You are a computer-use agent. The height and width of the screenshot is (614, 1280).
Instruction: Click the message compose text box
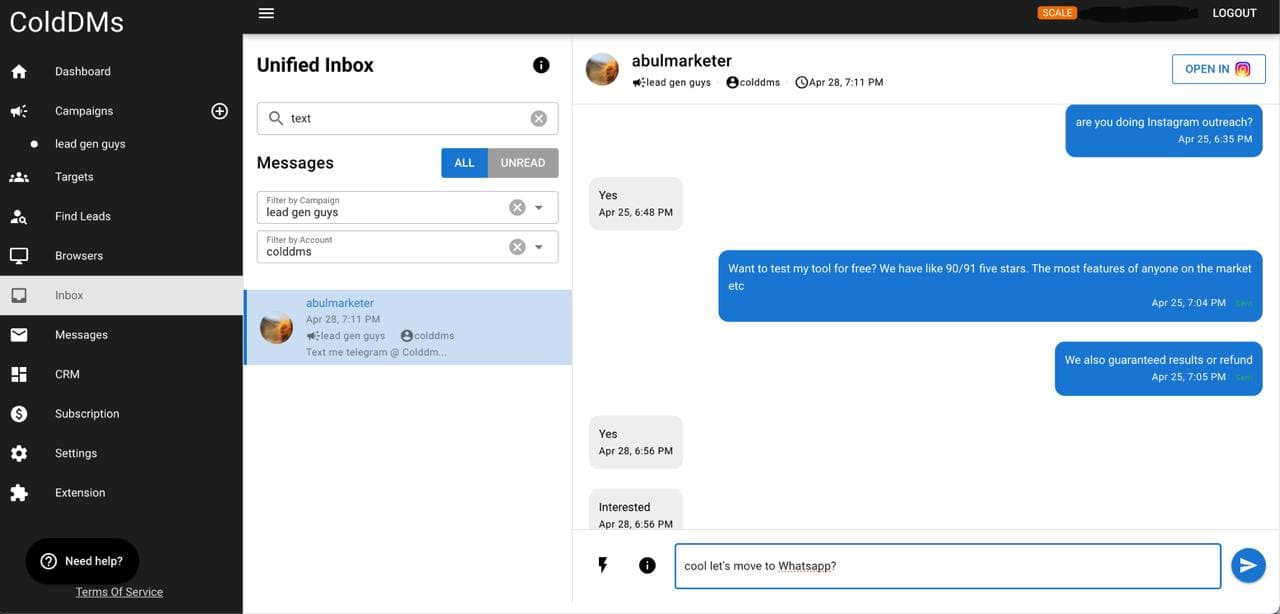pyautogui.click(x=948, y=566)
